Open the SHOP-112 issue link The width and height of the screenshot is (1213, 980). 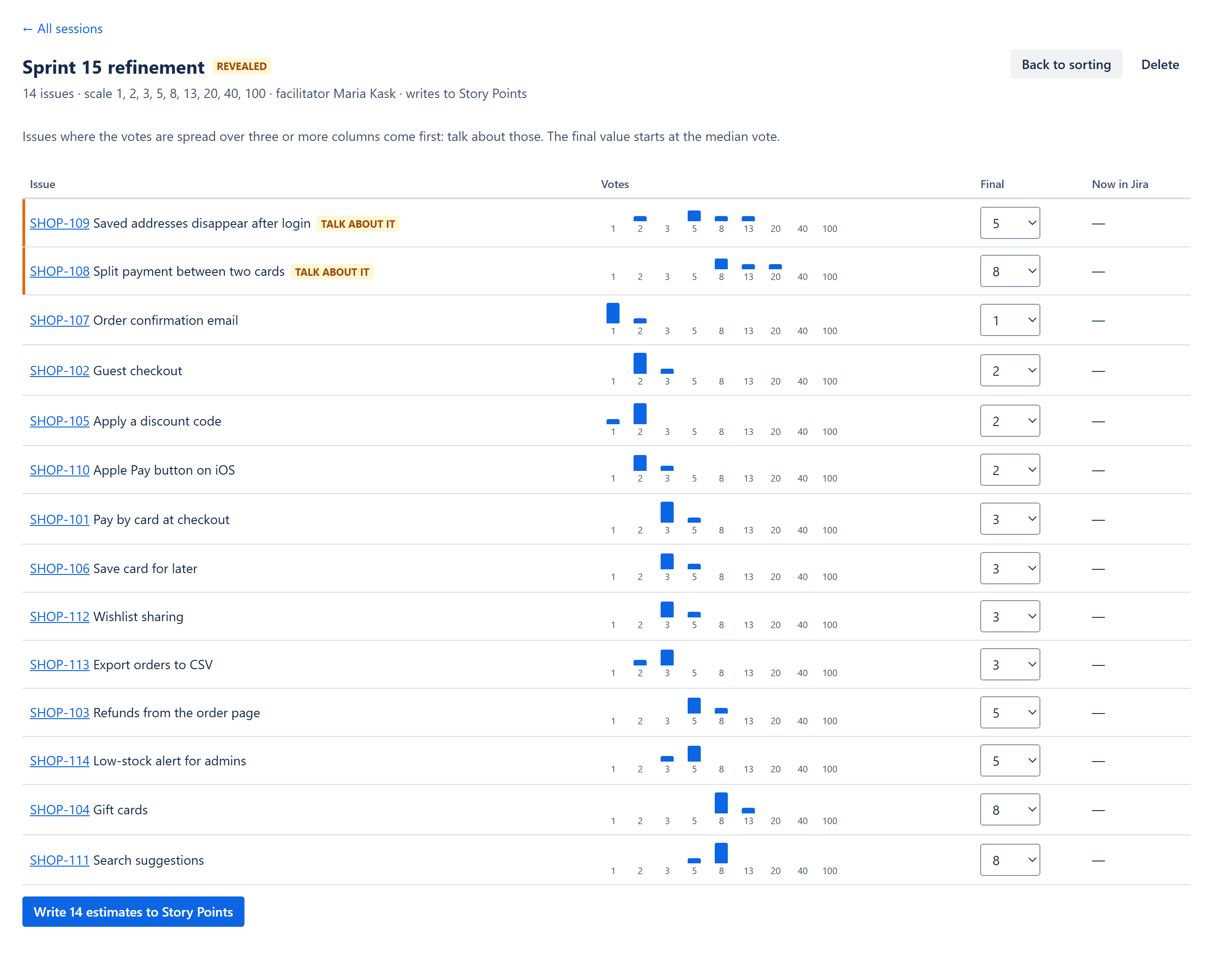tap(59, 616)
